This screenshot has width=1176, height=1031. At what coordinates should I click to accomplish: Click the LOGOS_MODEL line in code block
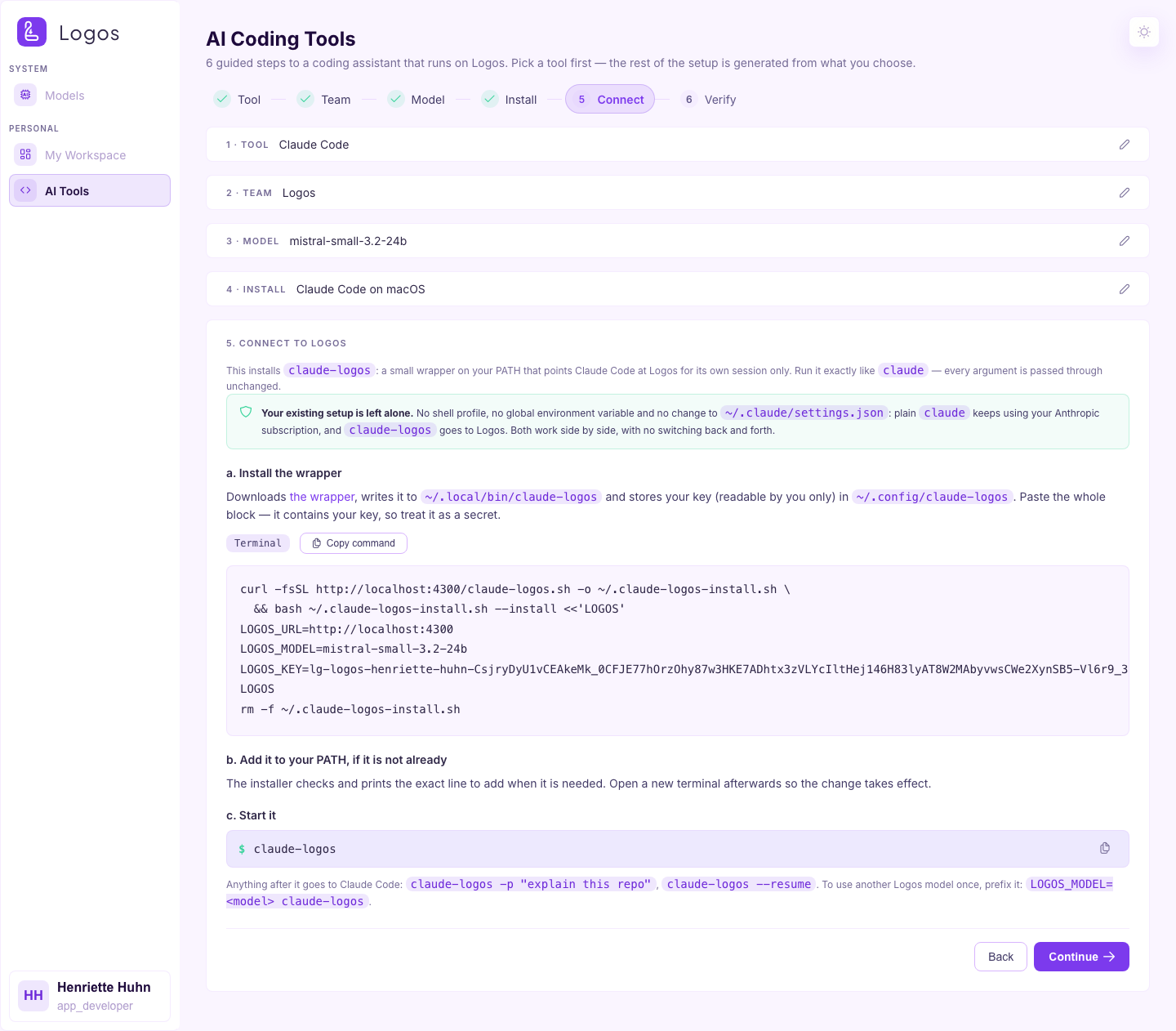coord(354,649)
